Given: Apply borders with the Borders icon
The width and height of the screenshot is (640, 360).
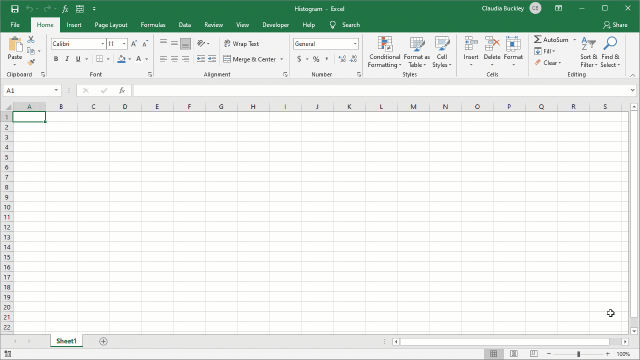Looking at the screenshot, I should pos(100,59).
